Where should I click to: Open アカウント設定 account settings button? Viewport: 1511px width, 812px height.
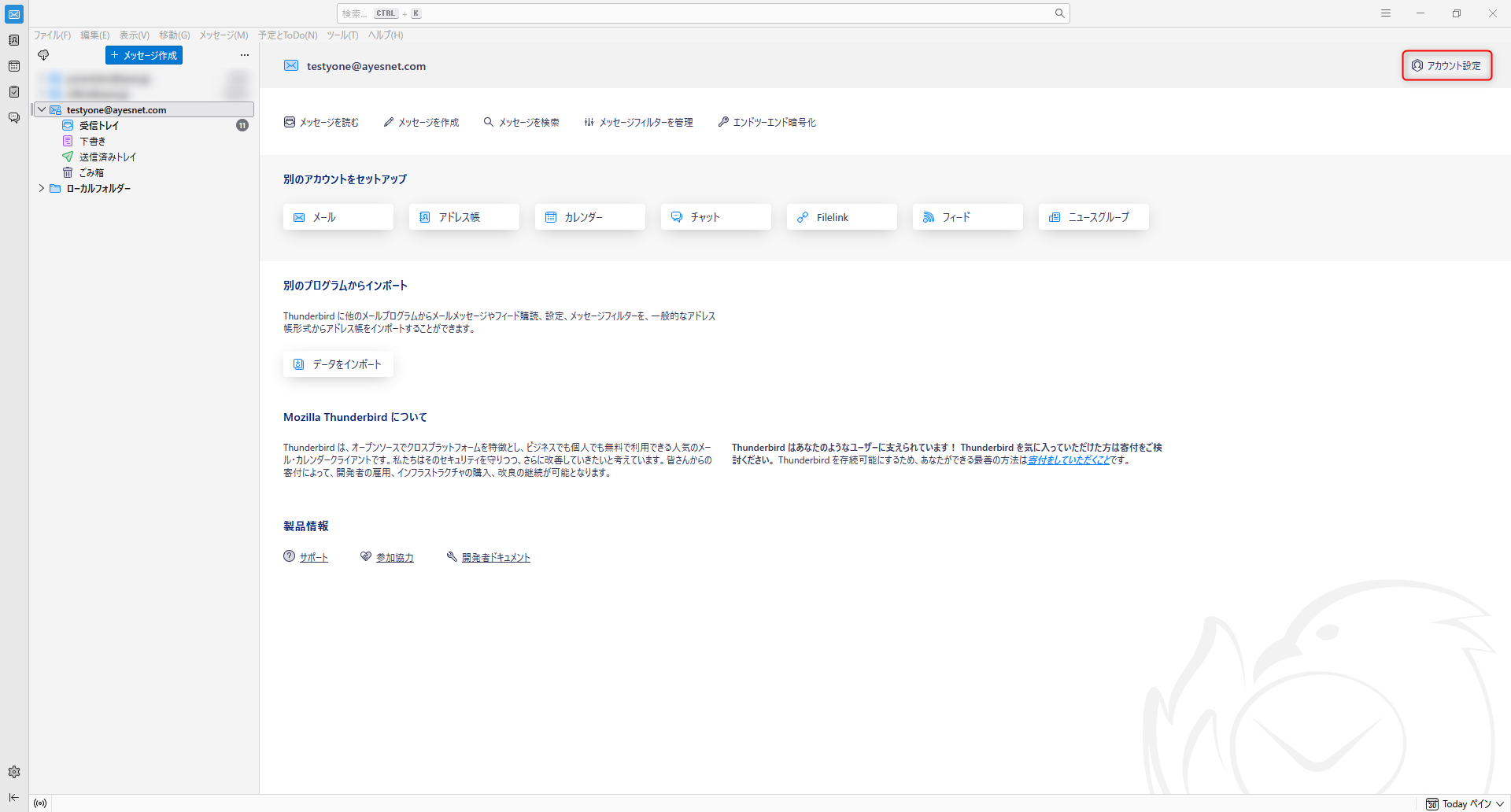(1446, 65)
